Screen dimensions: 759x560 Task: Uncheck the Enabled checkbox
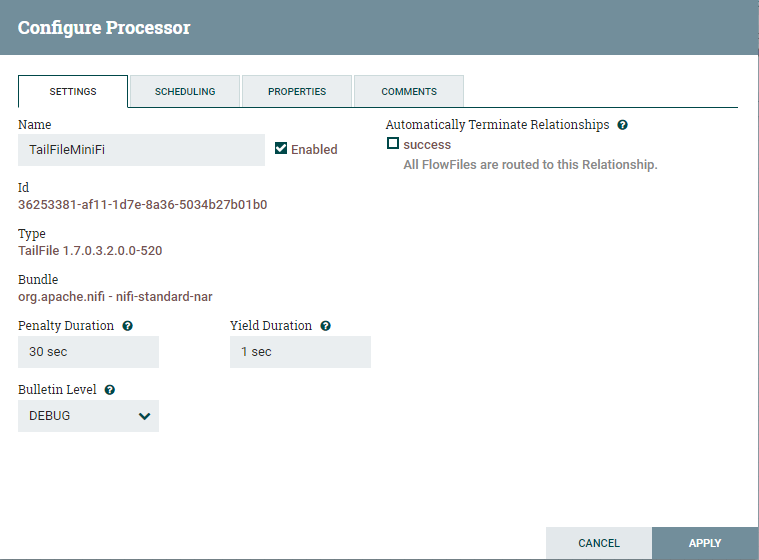(281, 148)
